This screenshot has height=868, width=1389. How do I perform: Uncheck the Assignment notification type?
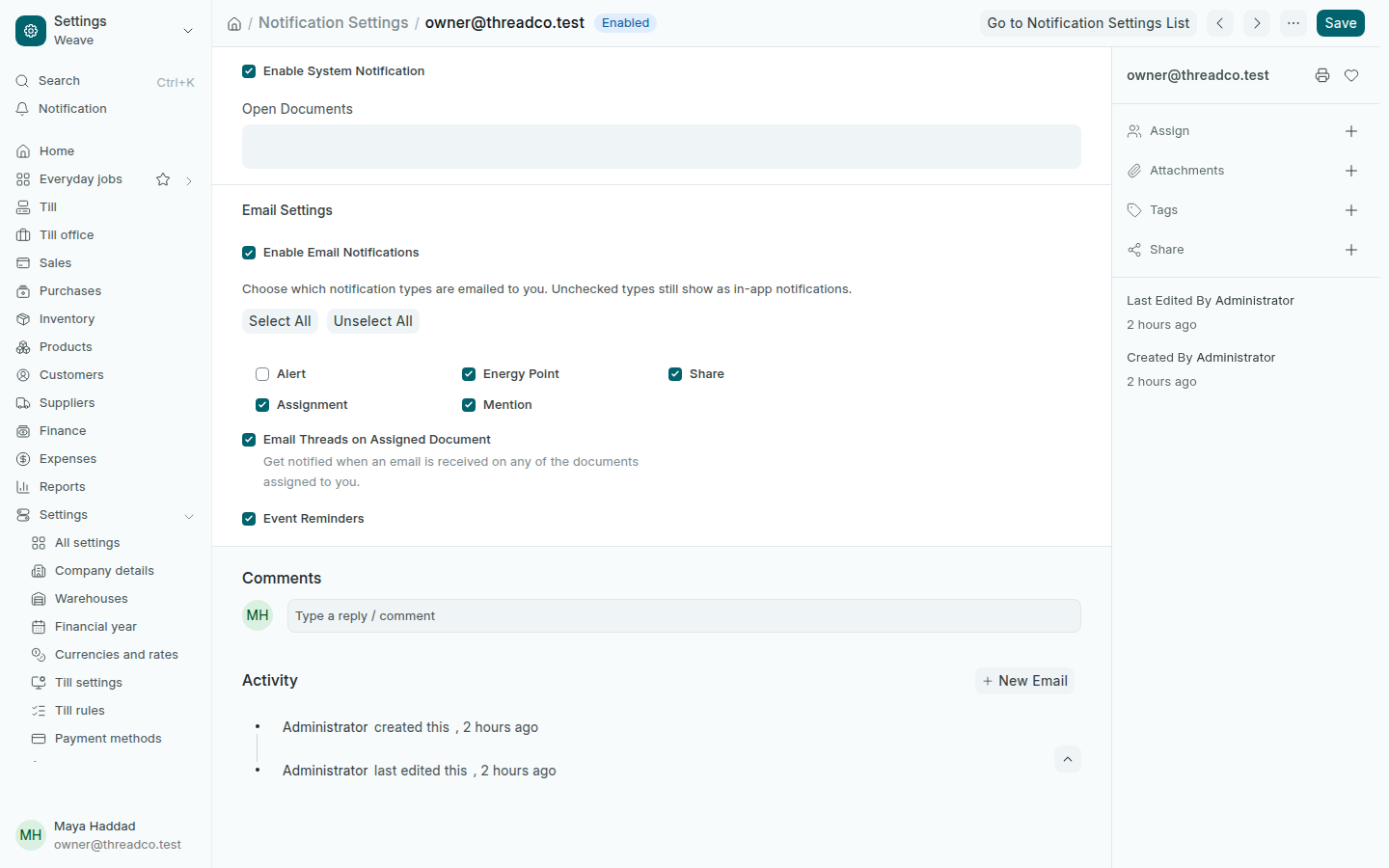coord(262,405)
